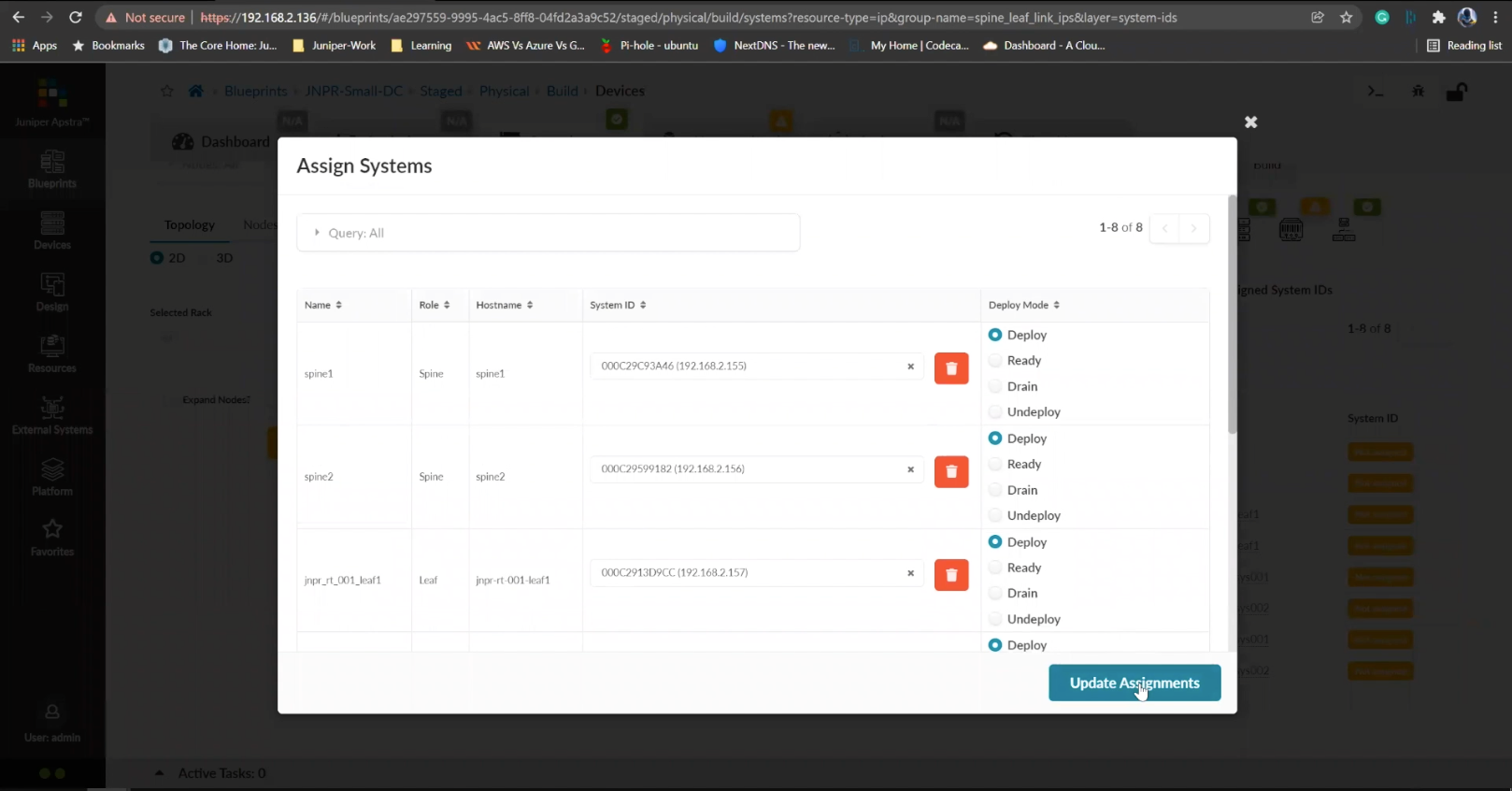Image resolution: width=1512 pixels, height=791 pixels.
Task: Open Chrome extensions puzzle icon
Action: (x=1438, y=17)
